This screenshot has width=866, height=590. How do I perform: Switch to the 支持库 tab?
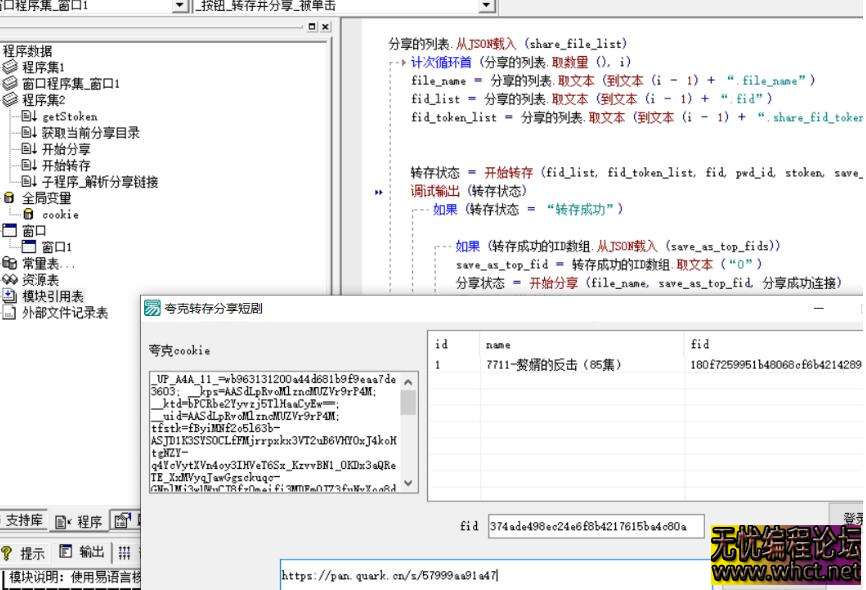point(23,521)
